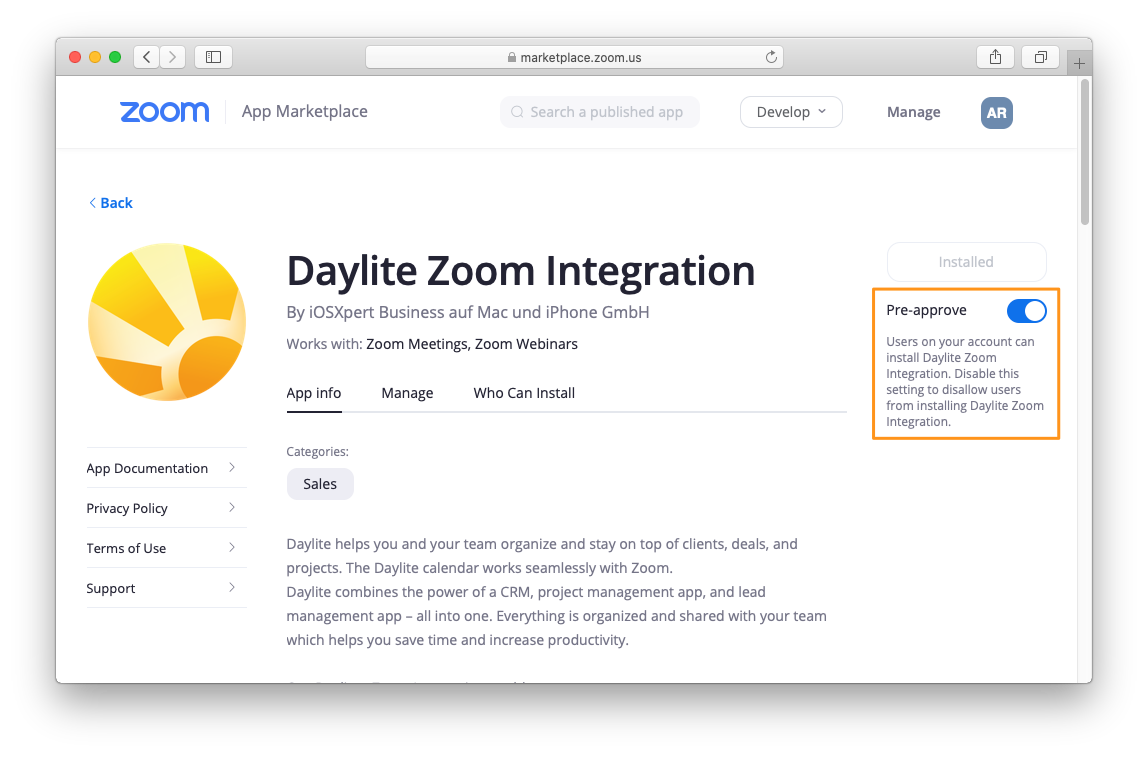Image resolution: width=1148 pixels, height=757 pixels.
Task: Disable the Pre-approve toggle
Action: click(1026, 311)
